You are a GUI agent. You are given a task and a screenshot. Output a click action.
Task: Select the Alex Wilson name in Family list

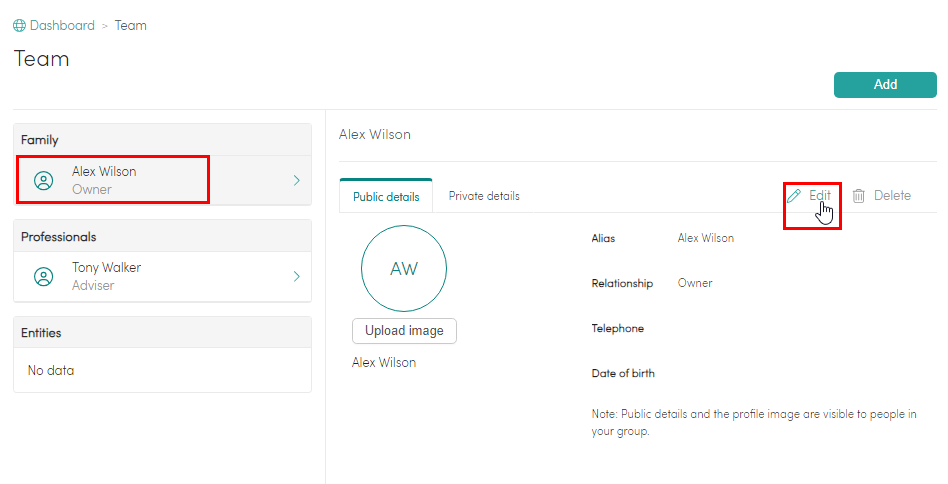(x=104, y=172)
